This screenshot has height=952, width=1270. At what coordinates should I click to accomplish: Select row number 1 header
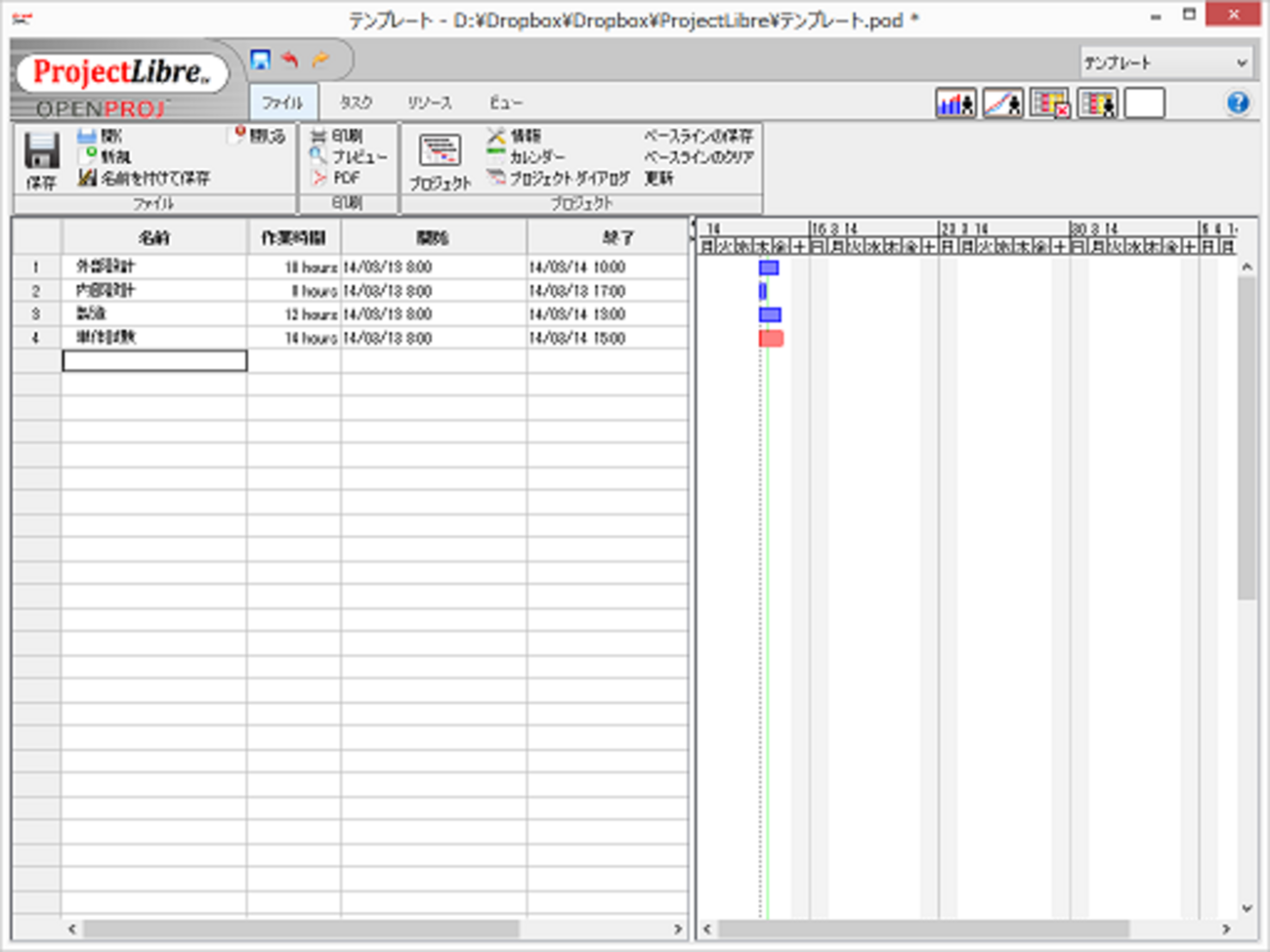(x=37, y=267)
